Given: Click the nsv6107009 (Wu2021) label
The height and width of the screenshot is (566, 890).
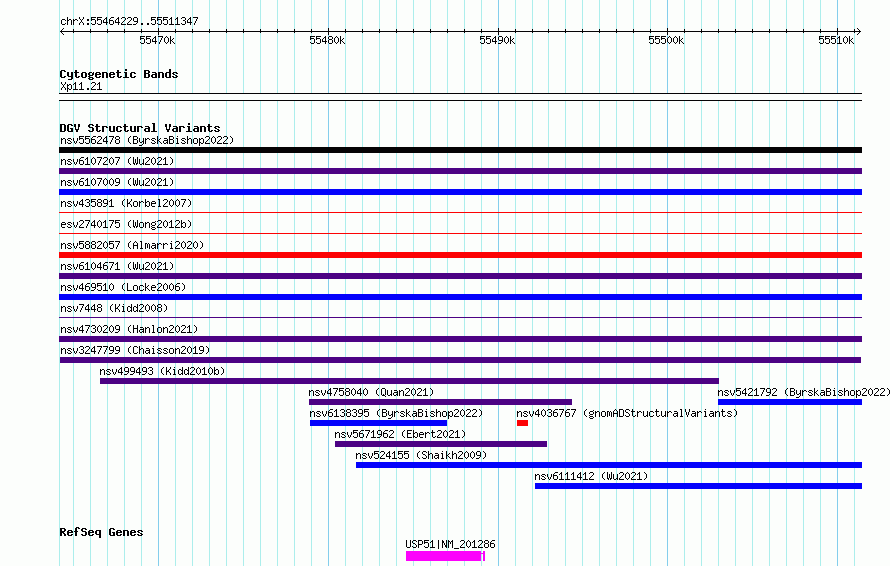Looking at the screenshot, I should pyautogui.click(x=117, y=182).
